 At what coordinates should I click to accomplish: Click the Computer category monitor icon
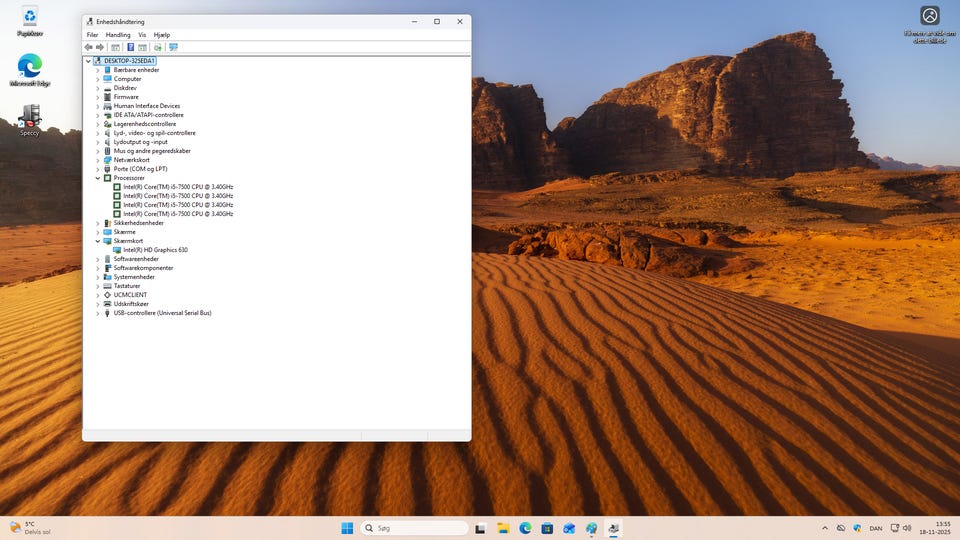click(x=107, y=79)
